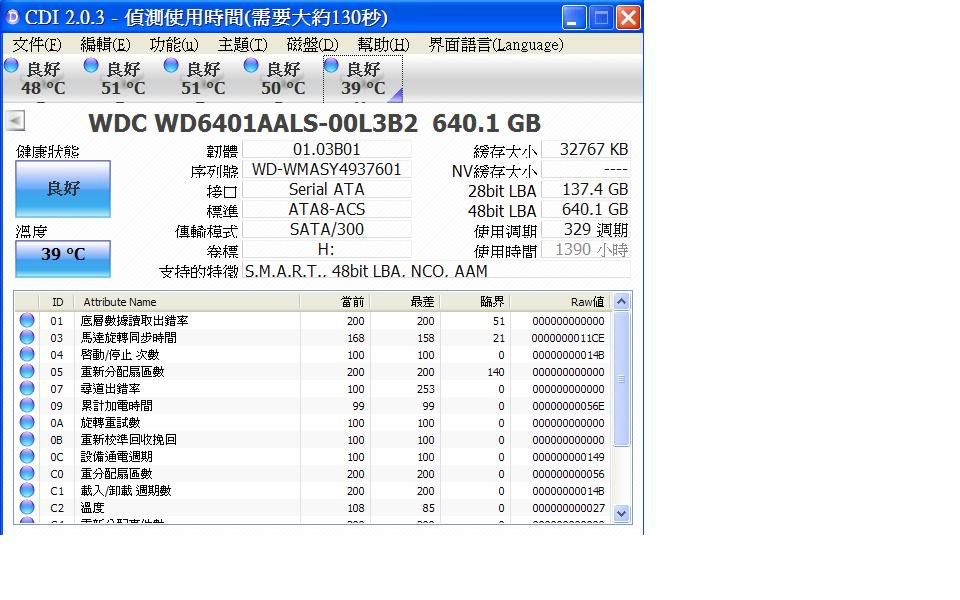The height and width of the screenshot is (600, 960).
Task: Select the 重新校準回收挽回 attribute name
Action: (129, 440)
